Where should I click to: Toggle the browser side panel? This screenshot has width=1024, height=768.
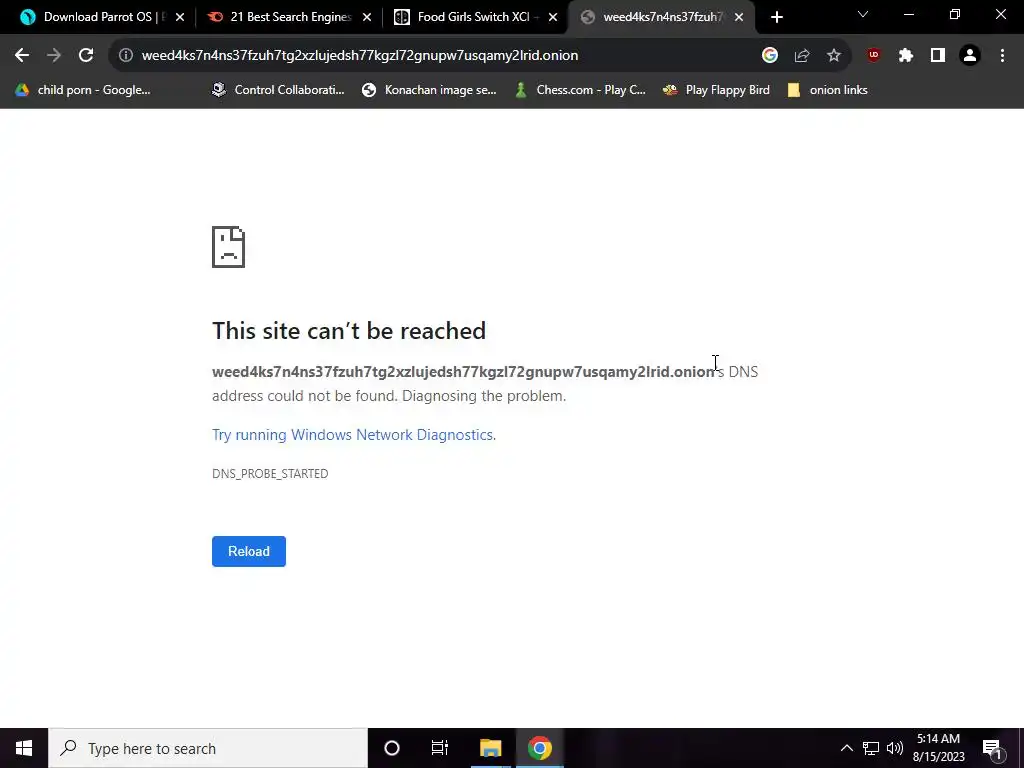(937, 56)
